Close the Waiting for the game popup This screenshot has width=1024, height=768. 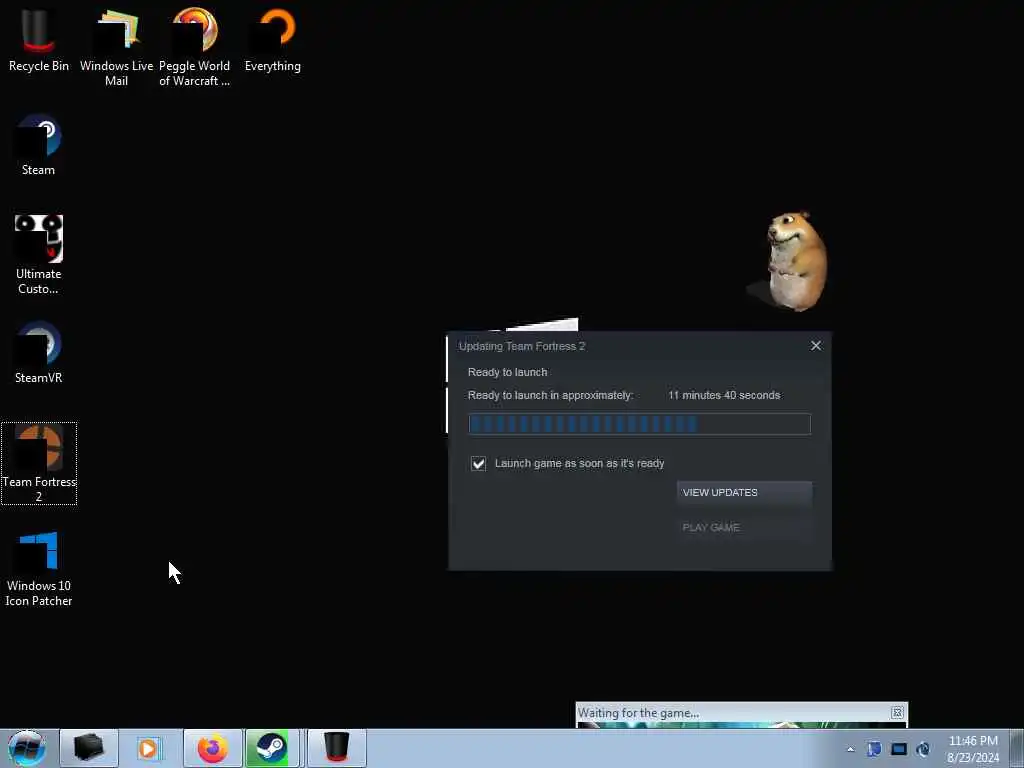pyautogui.click(x=897, y=712)
